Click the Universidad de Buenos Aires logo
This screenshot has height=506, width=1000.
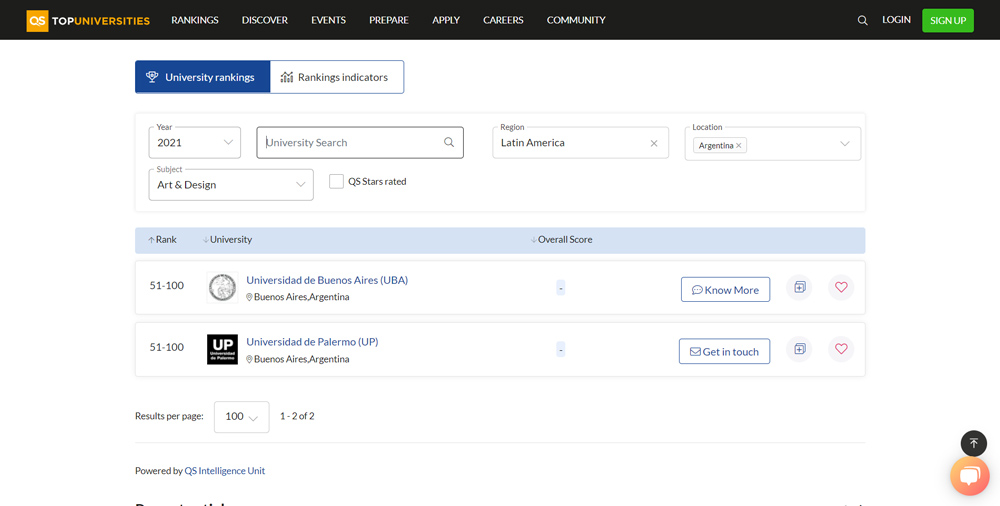coord(223,288)
